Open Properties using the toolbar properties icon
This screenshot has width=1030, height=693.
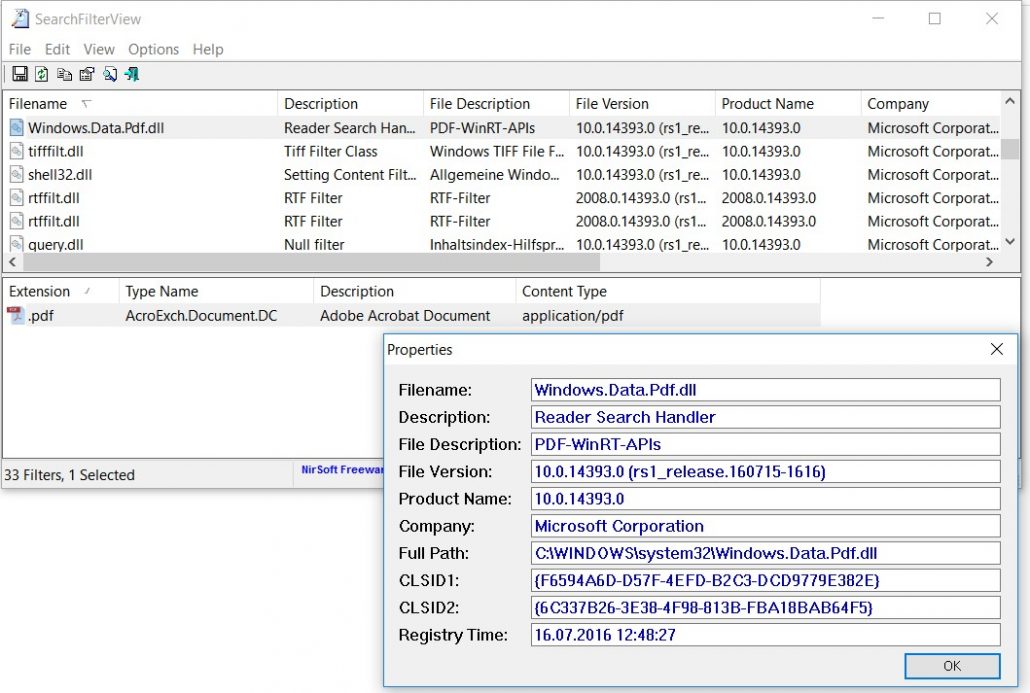point(86,73)
